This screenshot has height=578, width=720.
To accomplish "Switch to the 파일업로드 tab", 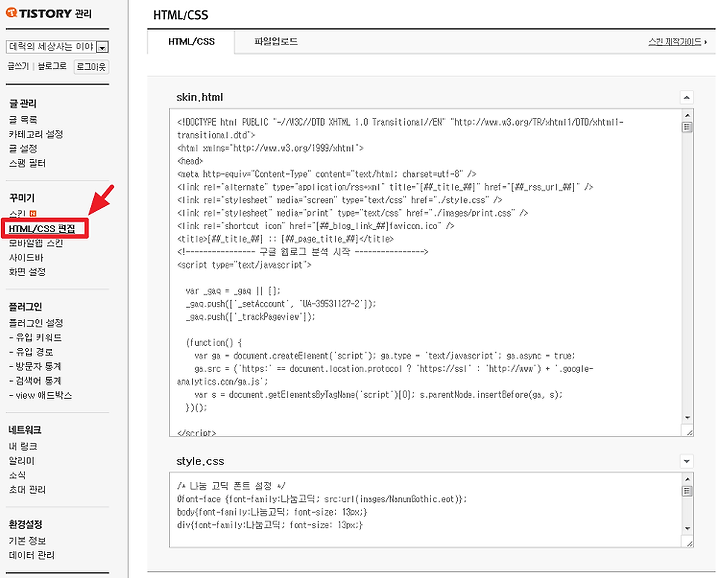I will (x=276, y=42).
